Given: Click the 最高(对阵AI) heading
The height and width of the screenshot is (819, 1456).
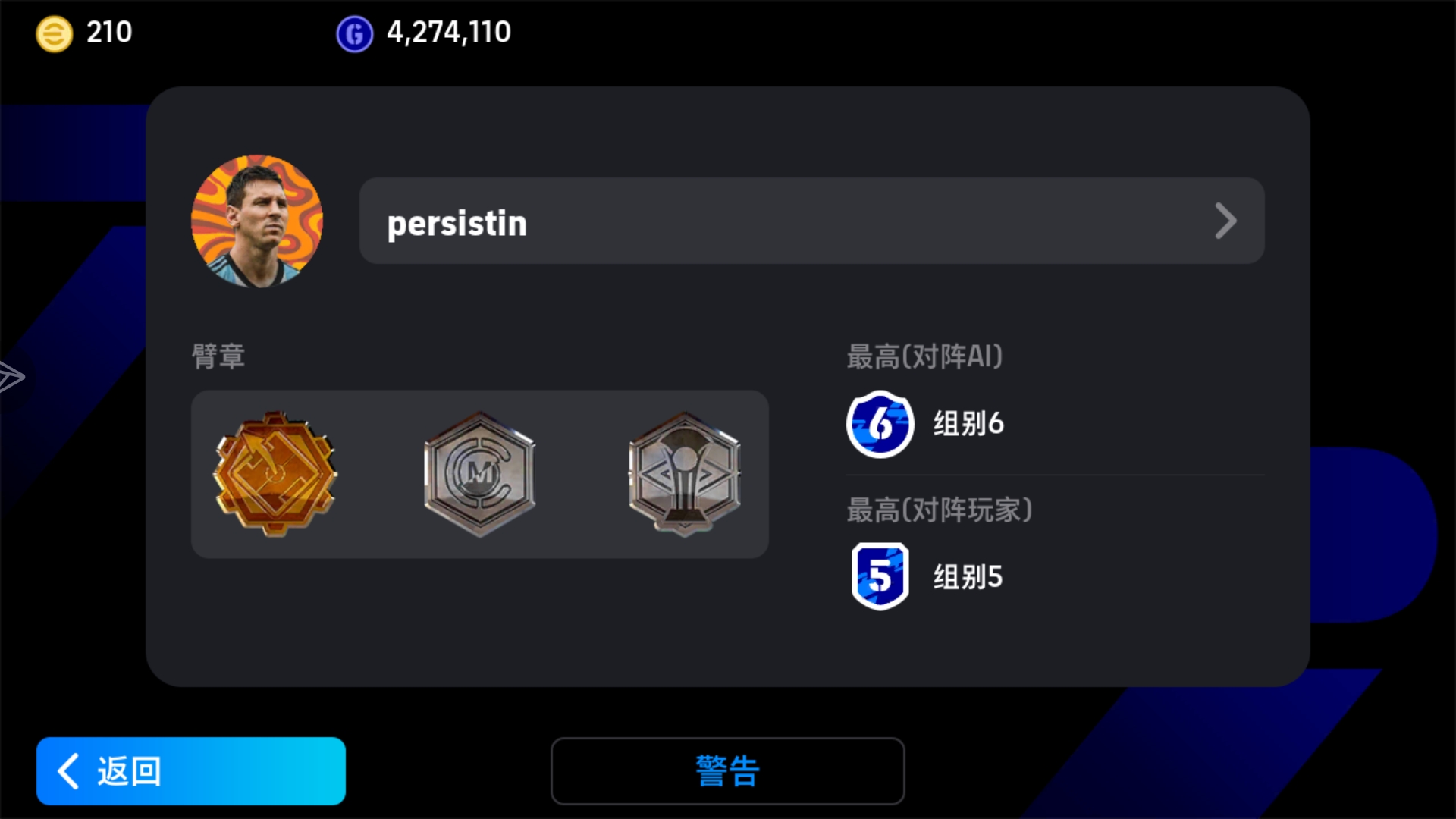Looking at the screenshot, I should tap(924, 356).
